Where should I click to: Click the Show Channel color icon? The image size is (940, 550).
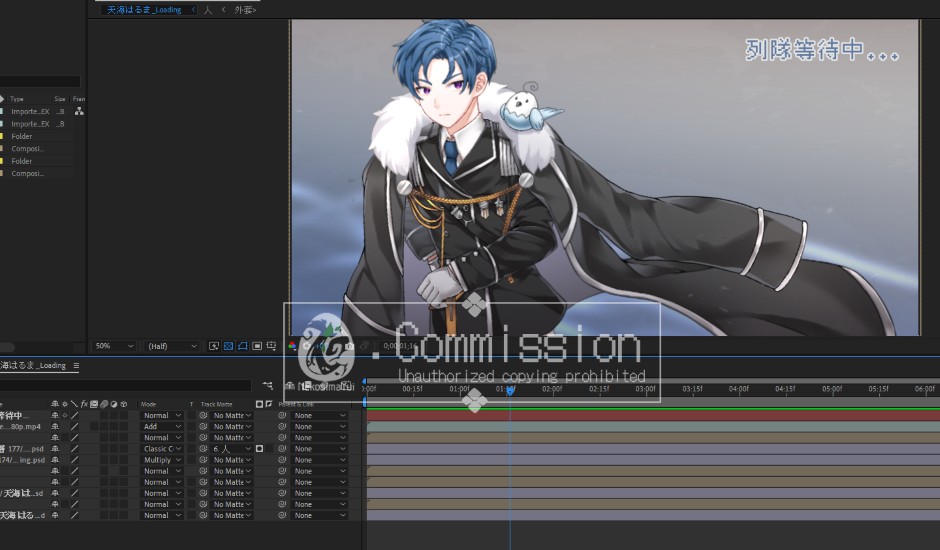tap(292, 346)
